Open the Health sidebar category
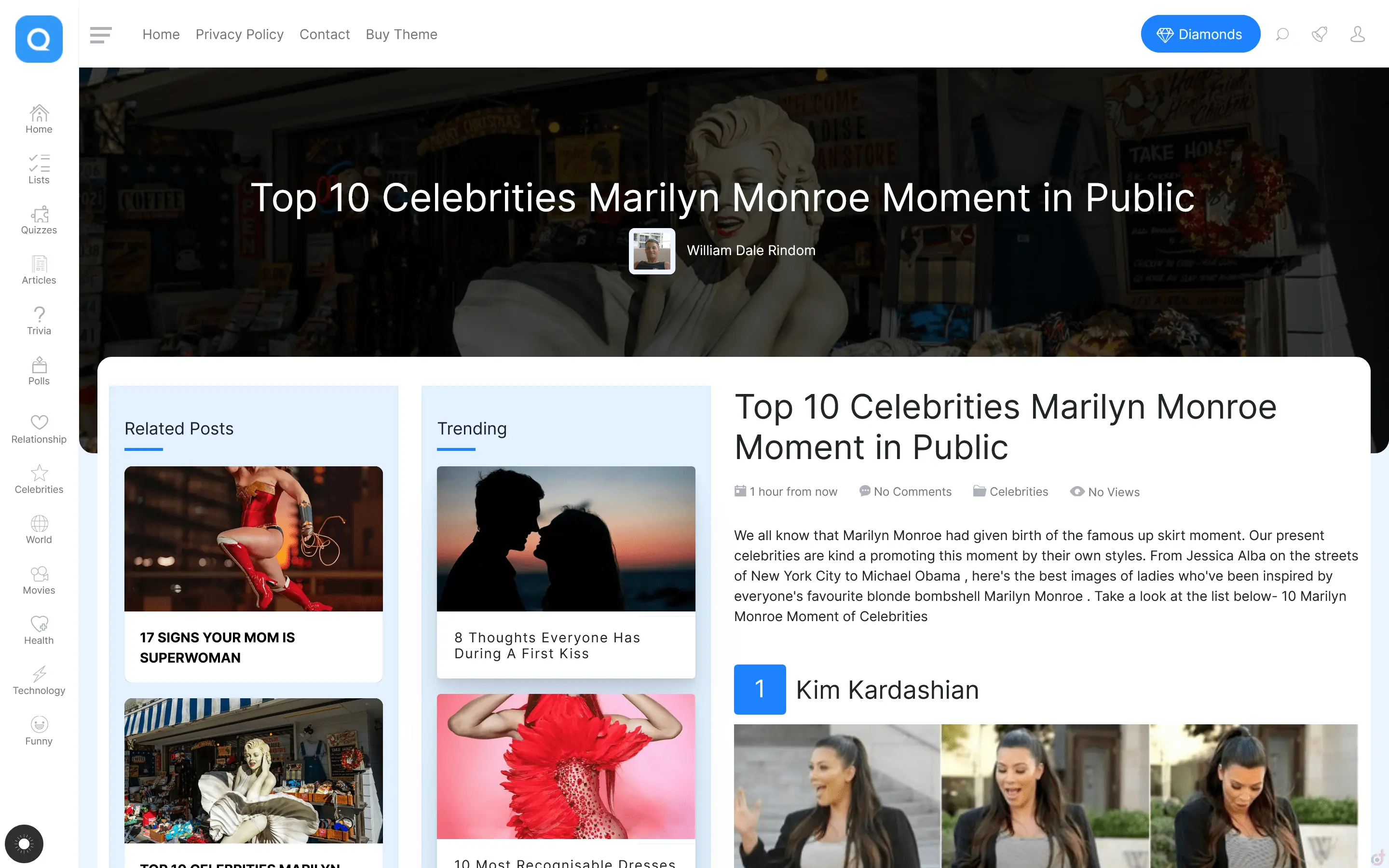This screenshot has width=1389, height=868. [39, 630]
